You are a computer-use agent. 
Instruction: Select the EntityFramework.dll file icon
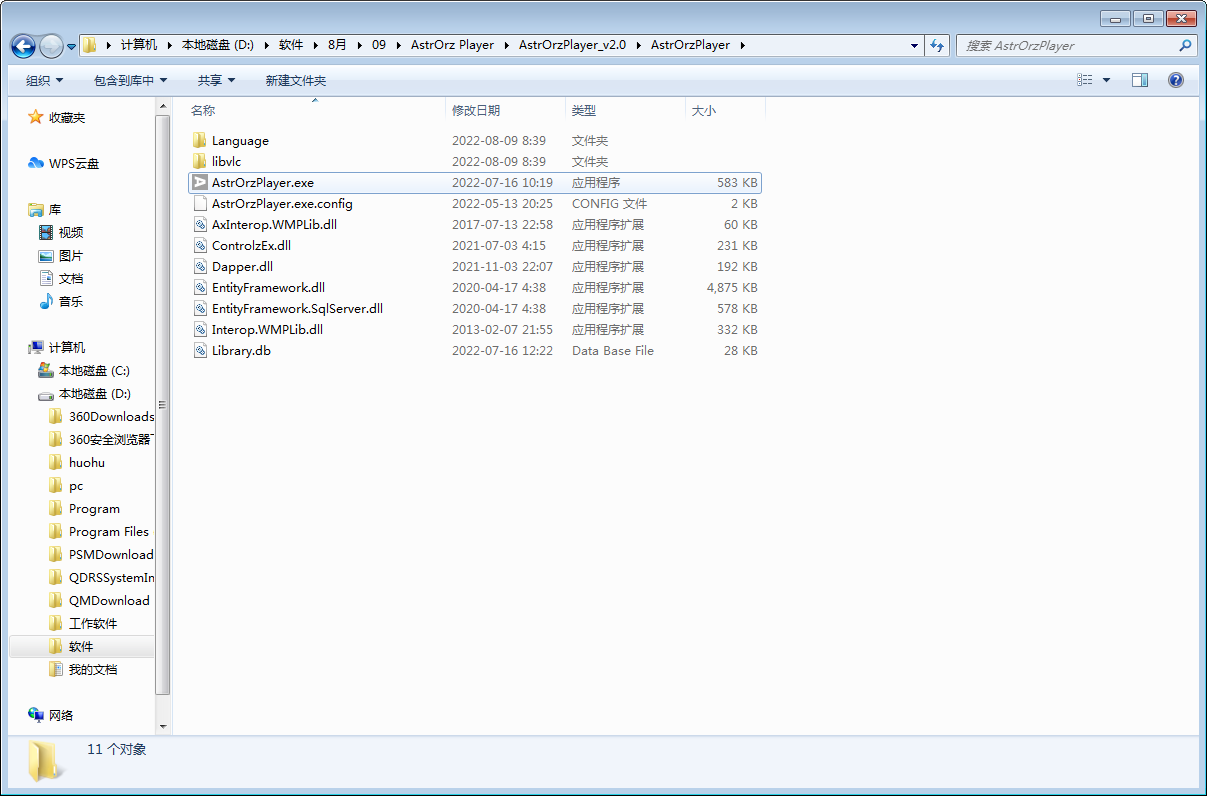(200, 288)
